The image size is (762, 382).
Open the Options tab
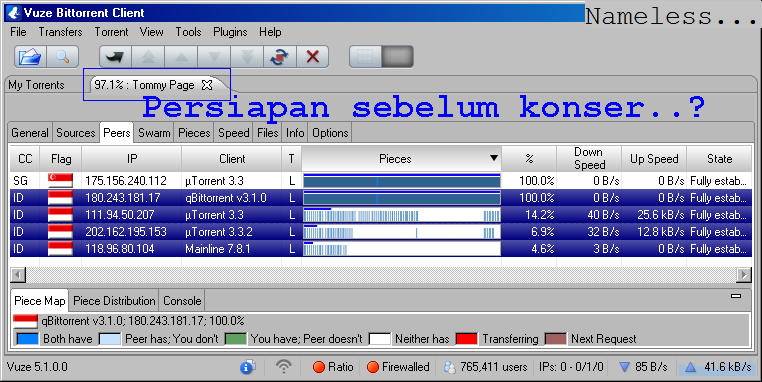[x=330, y=133]
